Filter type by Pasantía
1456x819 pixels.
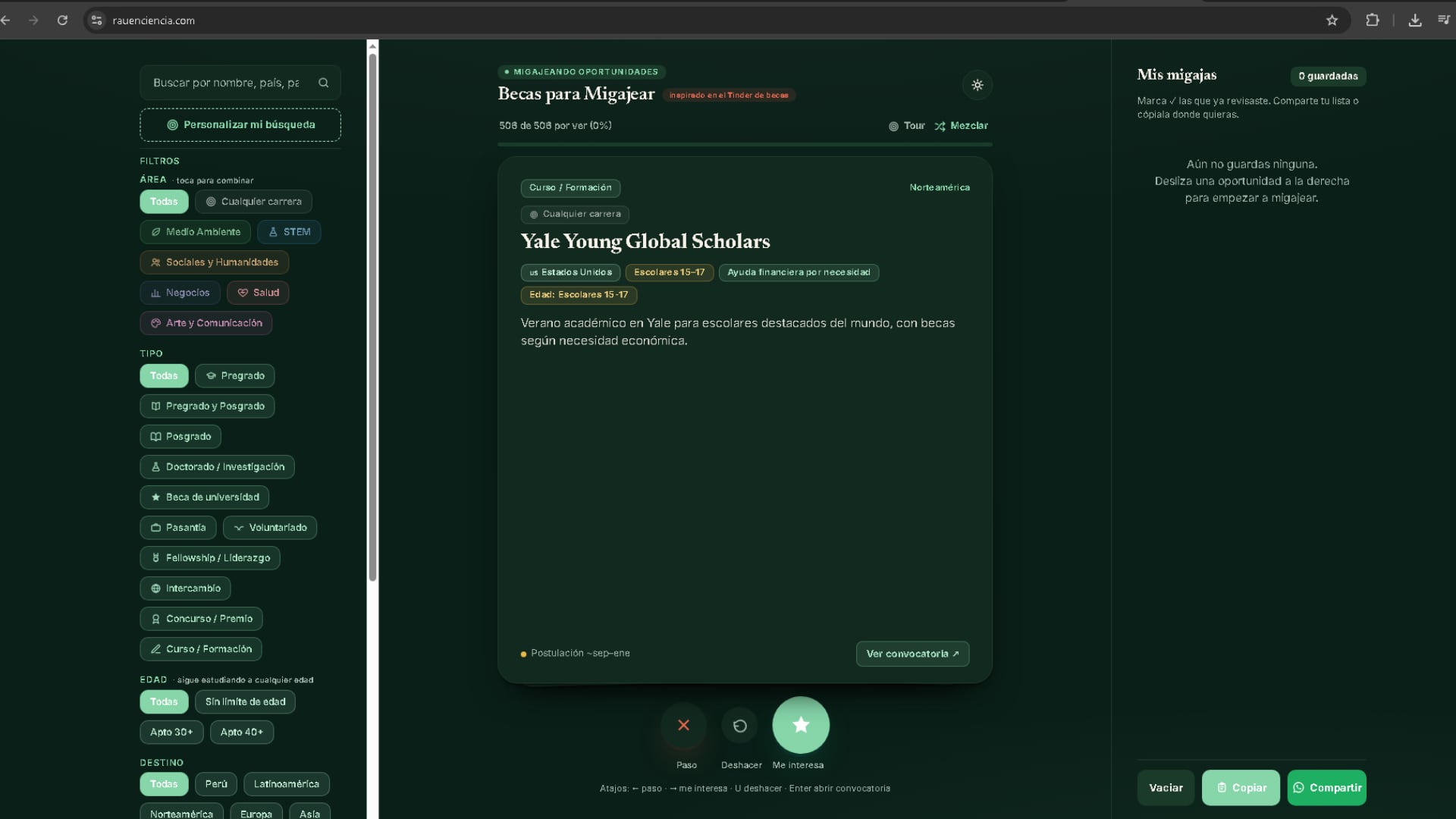click(178, 528)
